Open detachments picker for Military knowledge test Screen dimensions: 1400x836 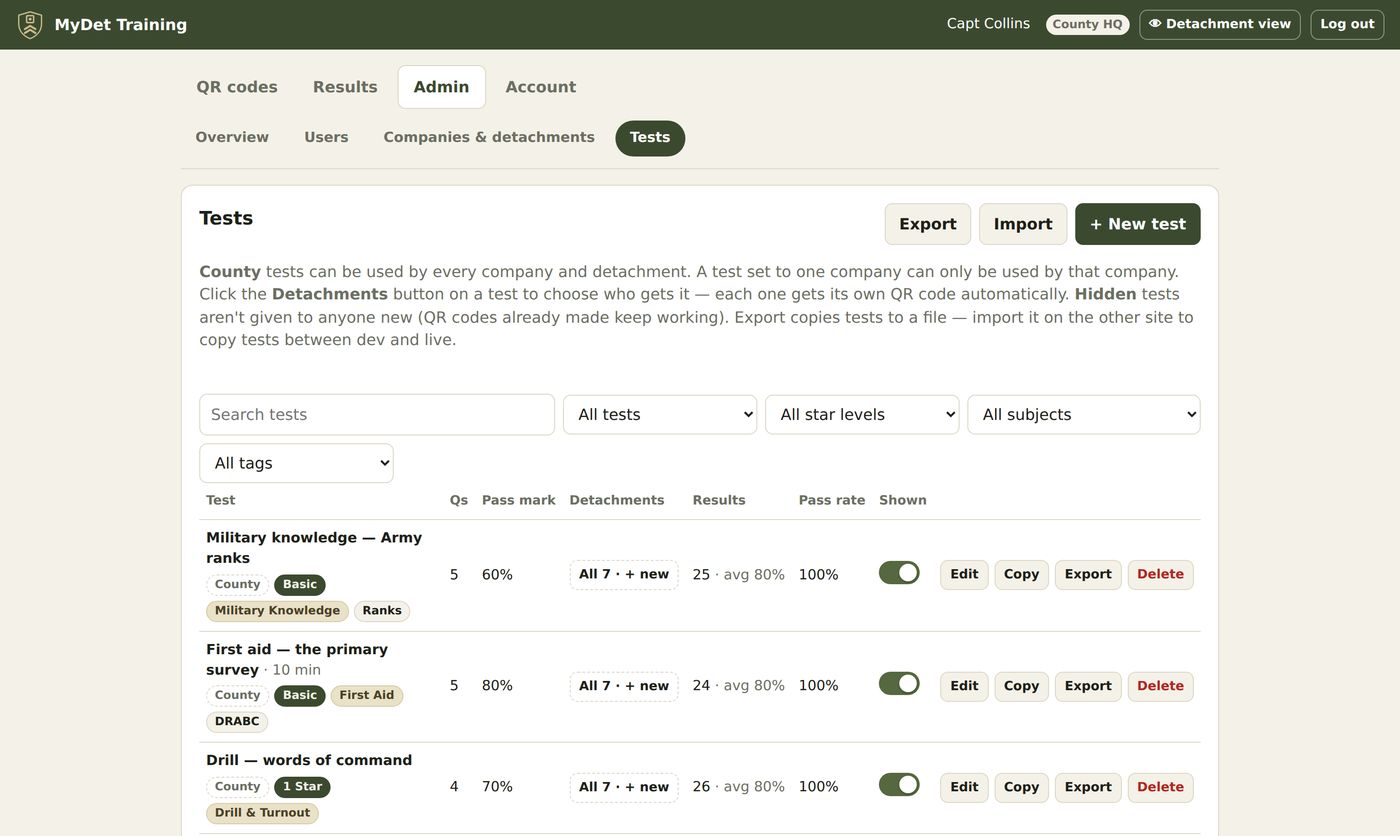point(624,575)
